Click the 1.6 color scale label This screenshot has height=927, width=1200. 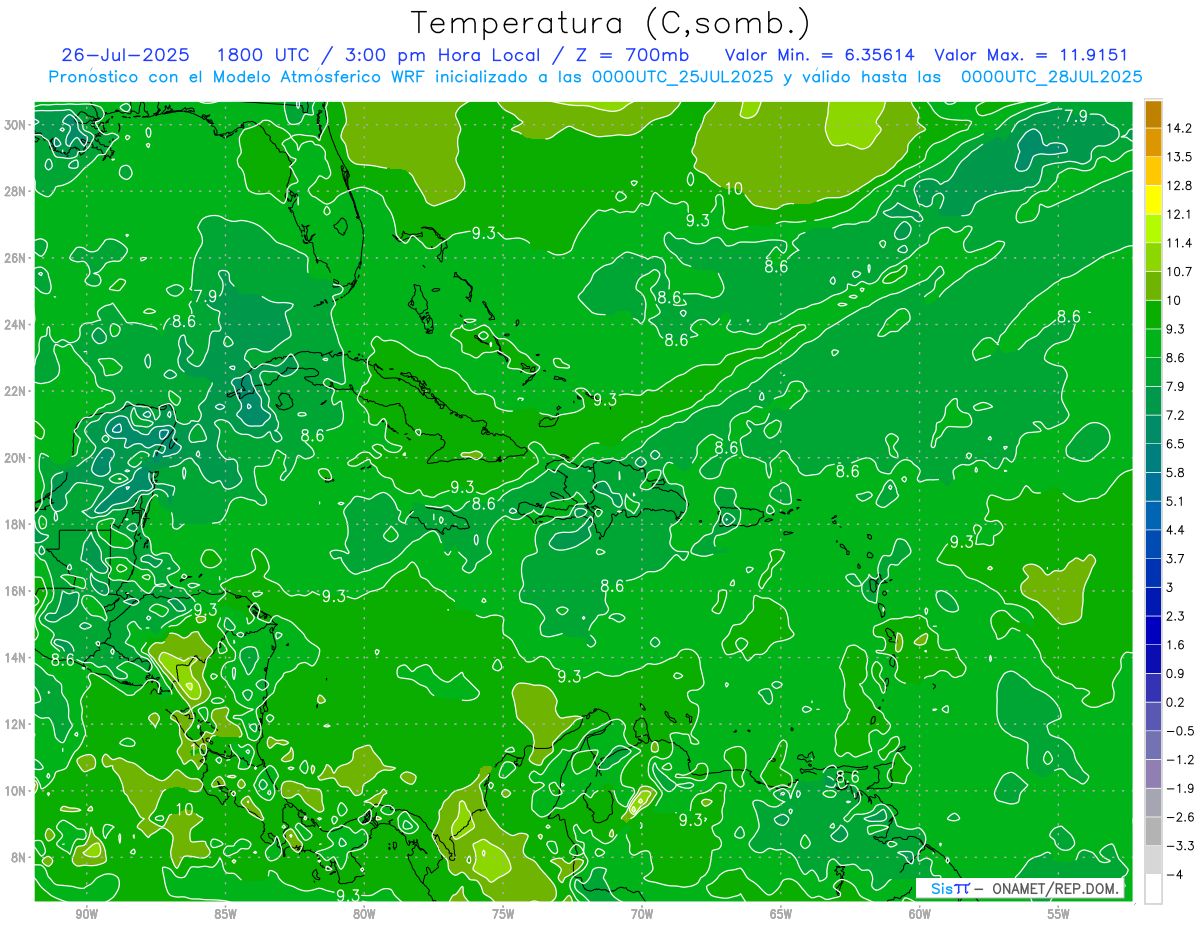[x=1176, y=645]
